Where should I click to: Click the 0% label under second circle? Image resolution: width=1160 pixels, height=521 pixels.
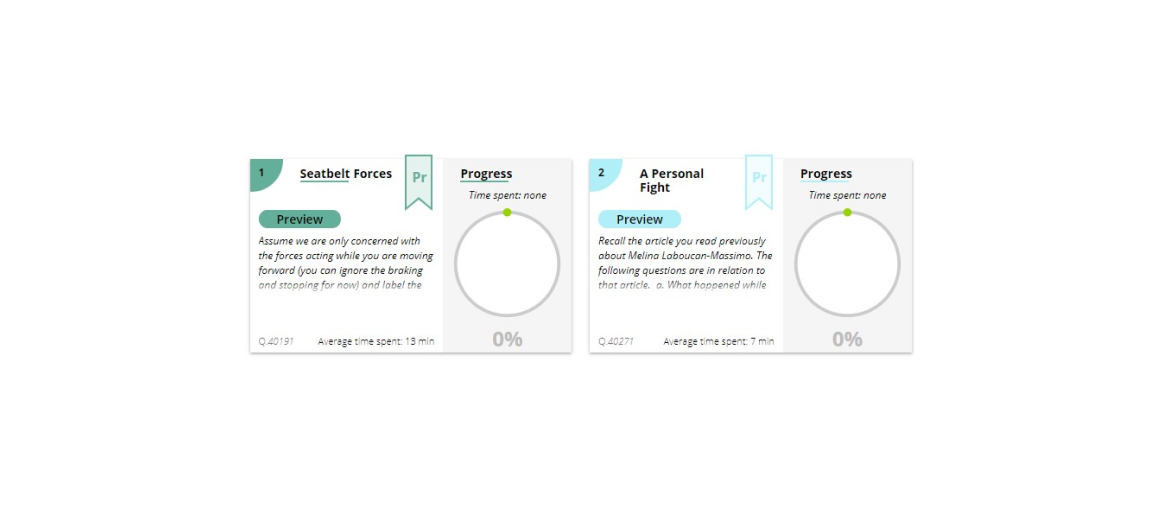tap(847, 339)
